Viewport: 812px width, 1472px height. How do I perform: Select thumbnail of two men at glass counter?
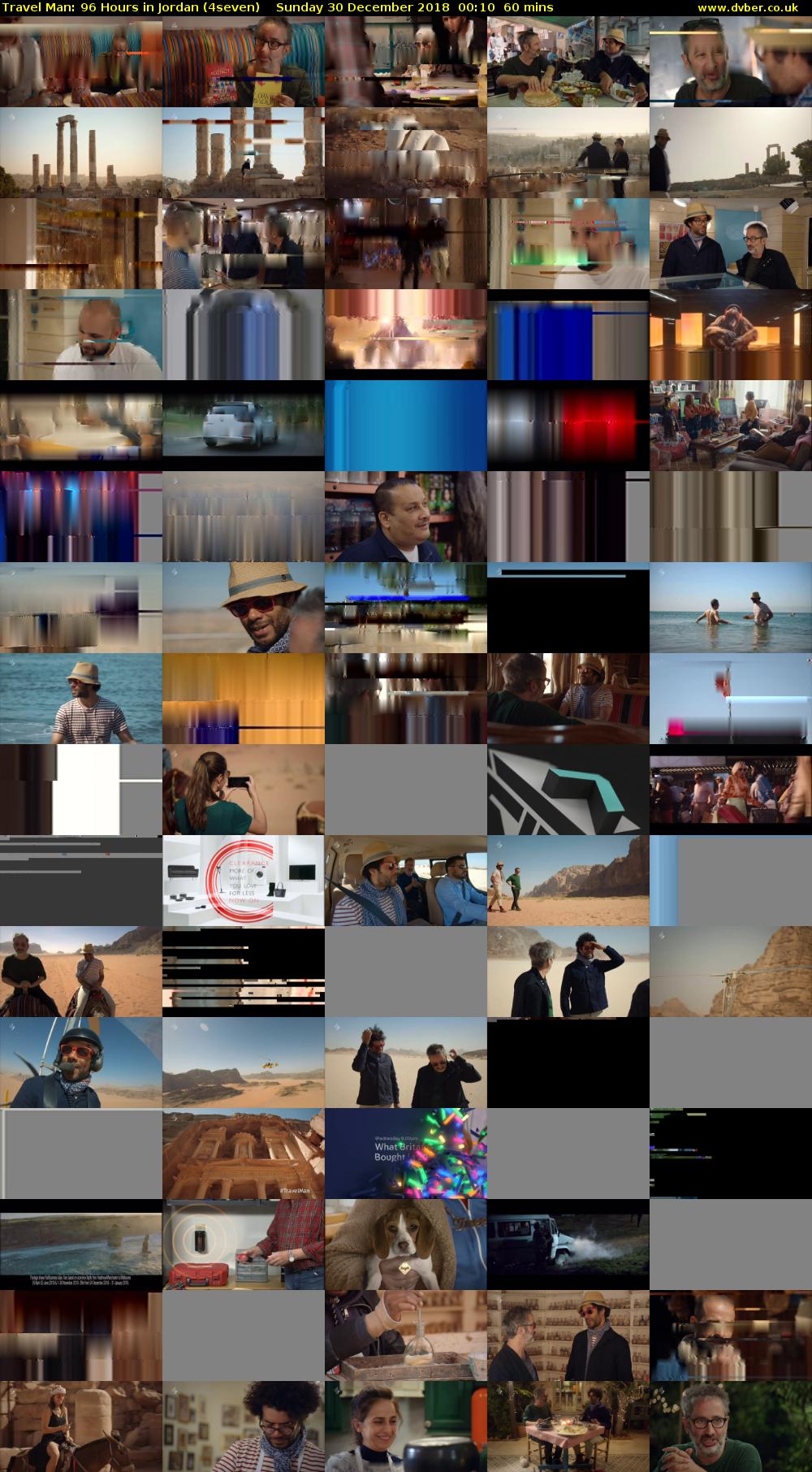point(731,244)
